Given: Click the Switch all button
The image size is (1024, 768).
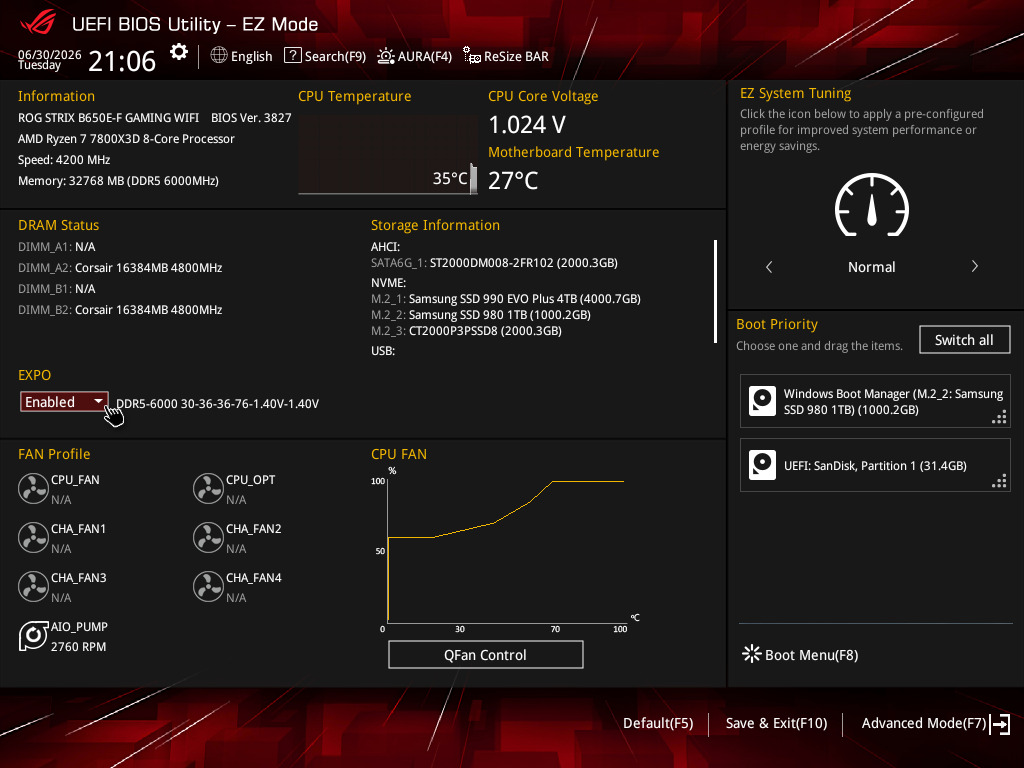Looking at the screenshot, I should point(964,340).
